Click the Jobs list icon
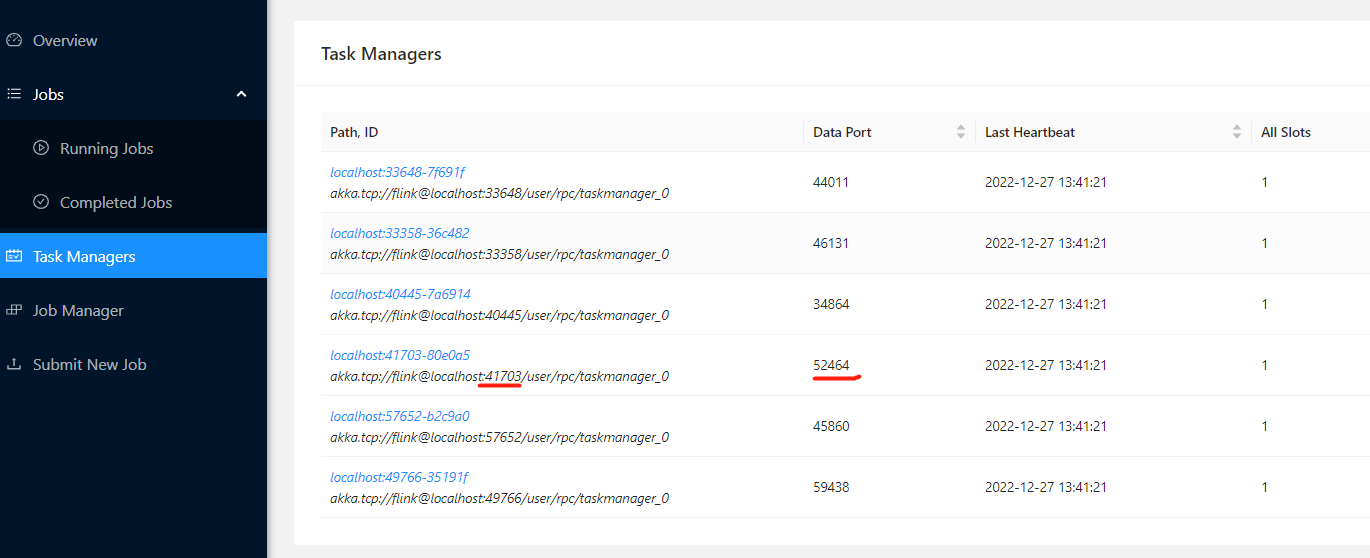The image size is (1370, 558). [x=14, y=95]
